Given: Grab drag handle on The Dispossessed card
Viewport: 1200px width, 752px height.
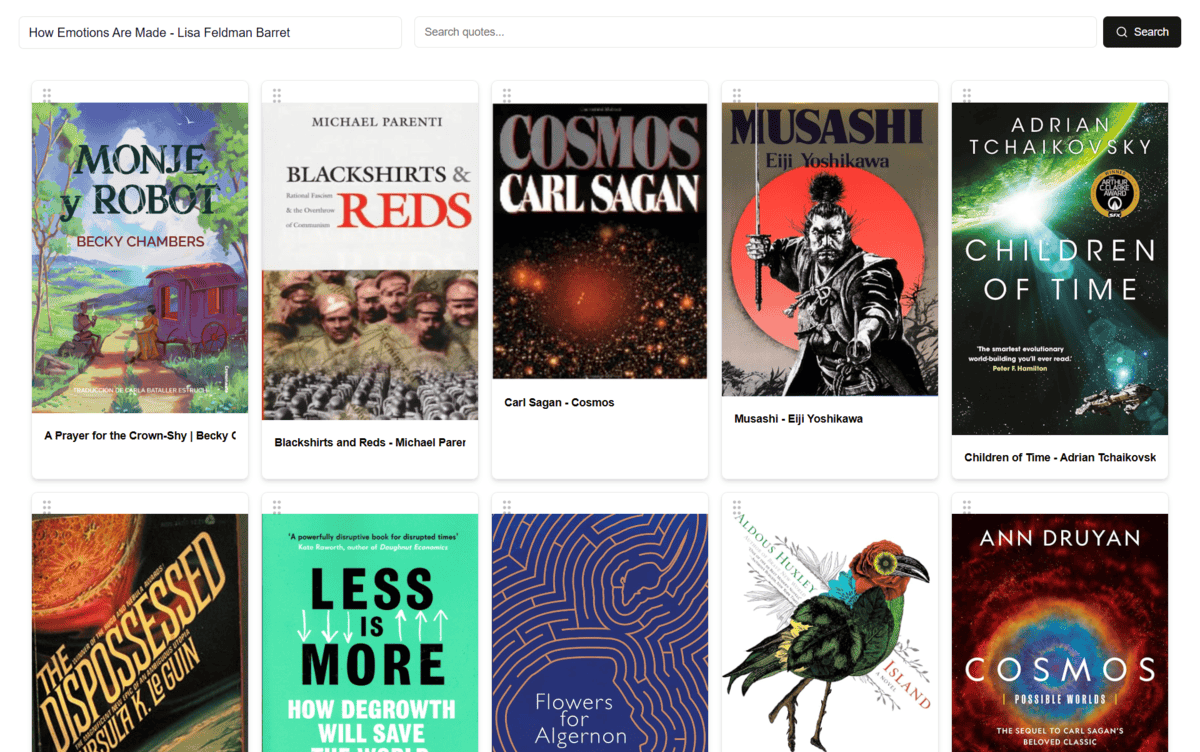Looking at the screenshot, I should (x=47, y=507).
